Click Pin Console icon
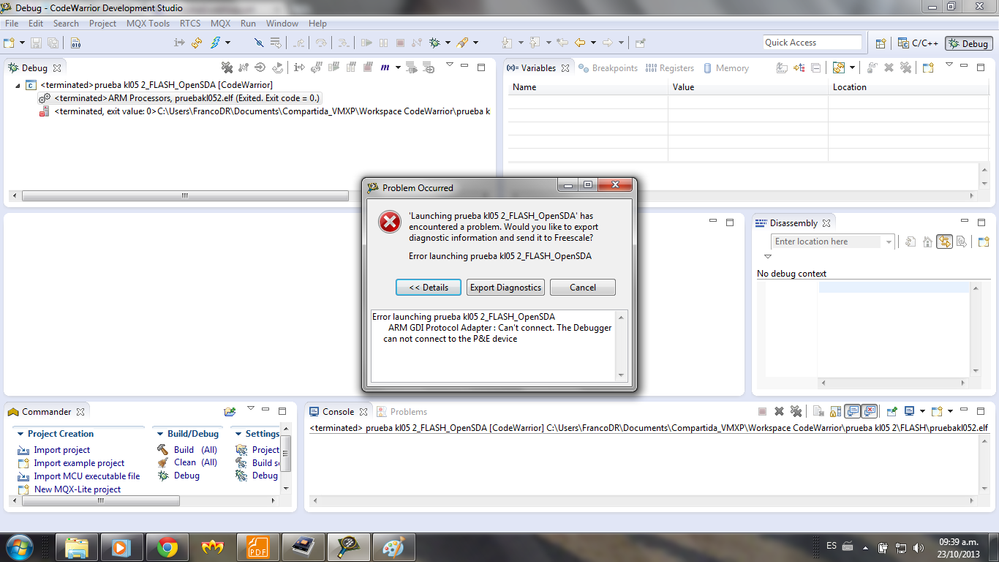 click(892, 412)
